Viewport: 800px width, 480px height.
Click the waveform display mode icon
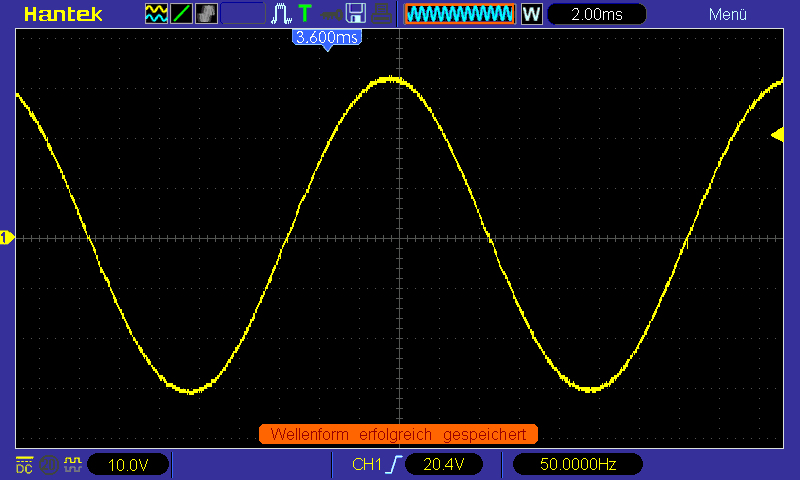point(157,14)
